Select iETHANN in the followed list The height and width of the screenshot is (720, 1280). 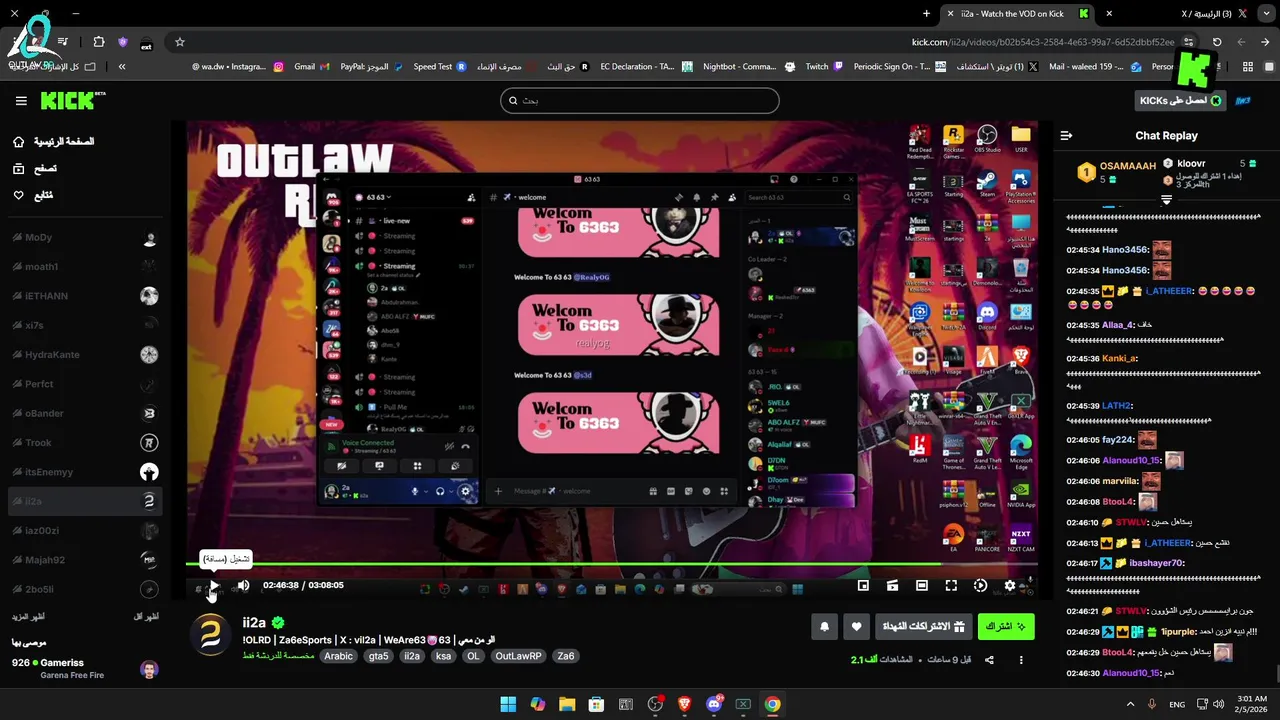pyautogui.click(x=85, y=296)
